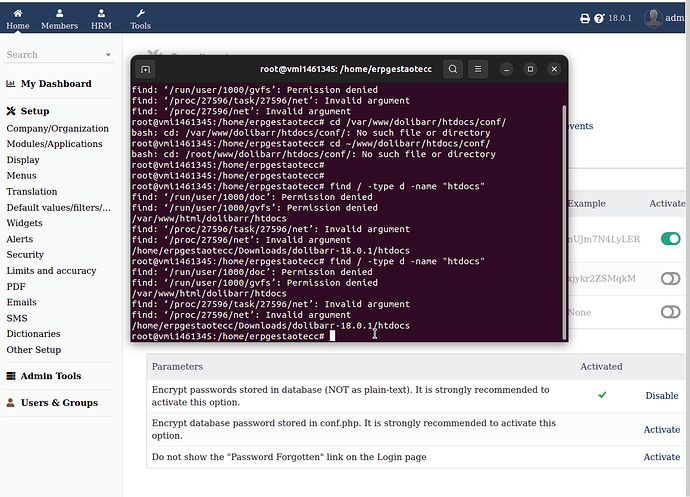
Task: Click terminal search magnifier icon
Action: point(453,69)
